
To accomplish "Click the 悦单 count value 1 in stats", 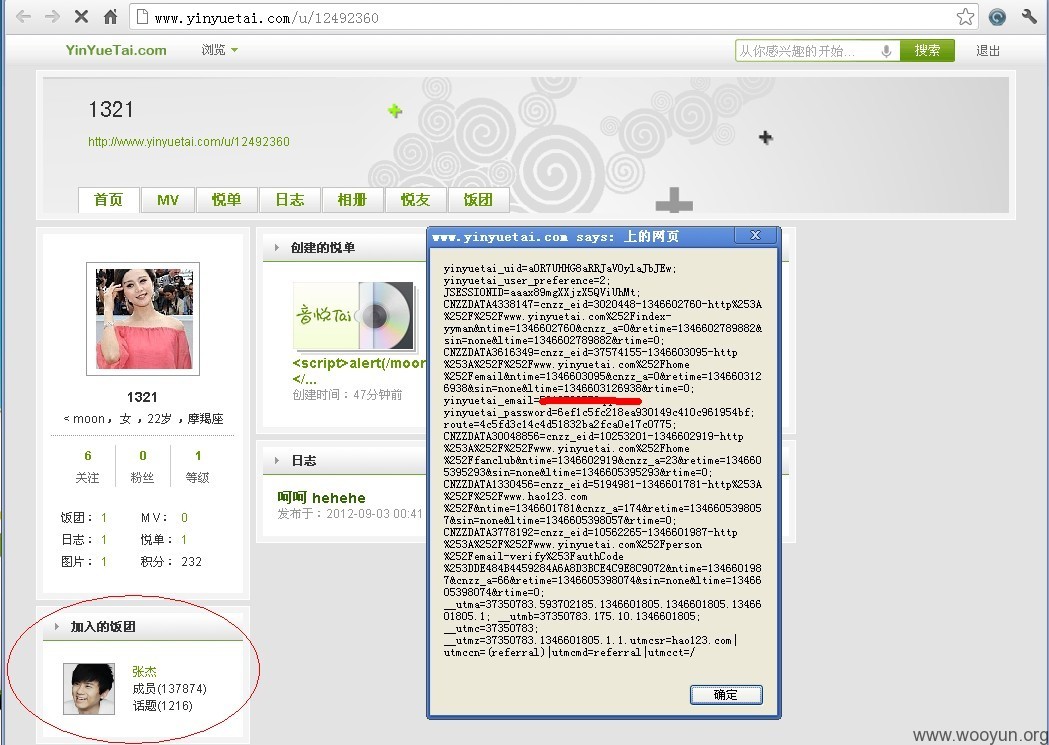I will coord(184,540).
